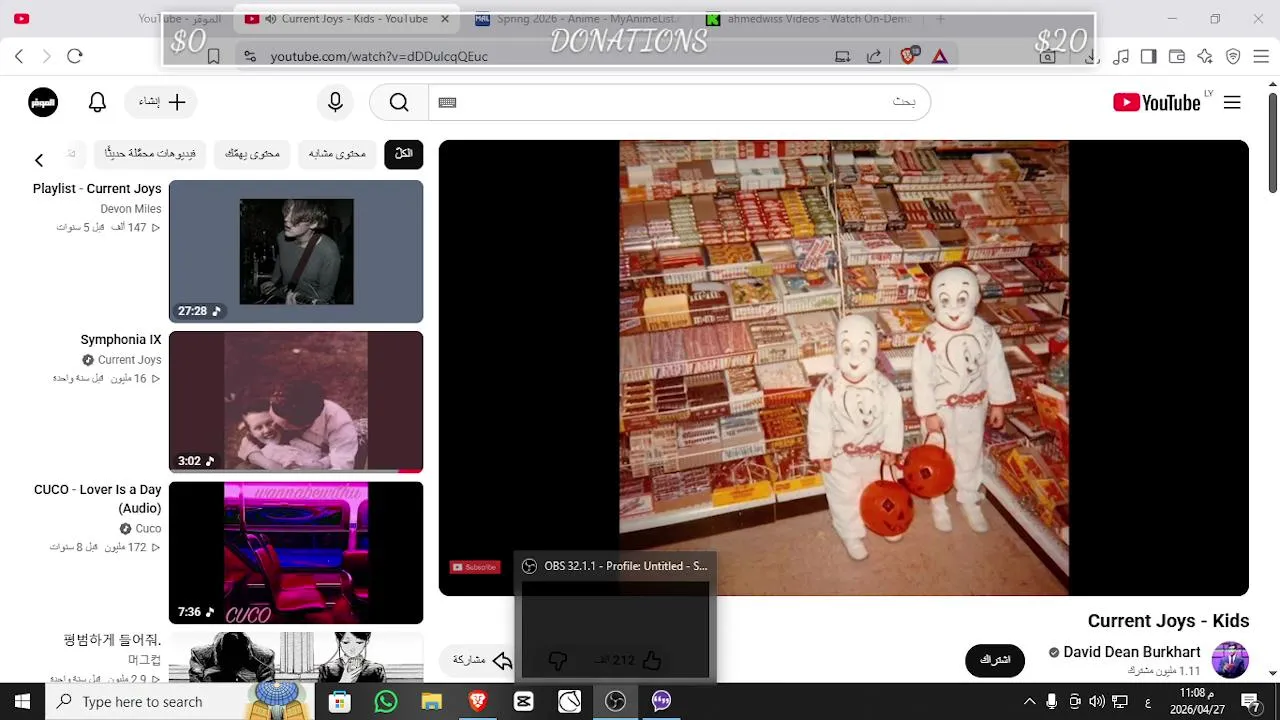Reload the current YouTube page
Screen dimensions: 1280x720
(74, 56)
